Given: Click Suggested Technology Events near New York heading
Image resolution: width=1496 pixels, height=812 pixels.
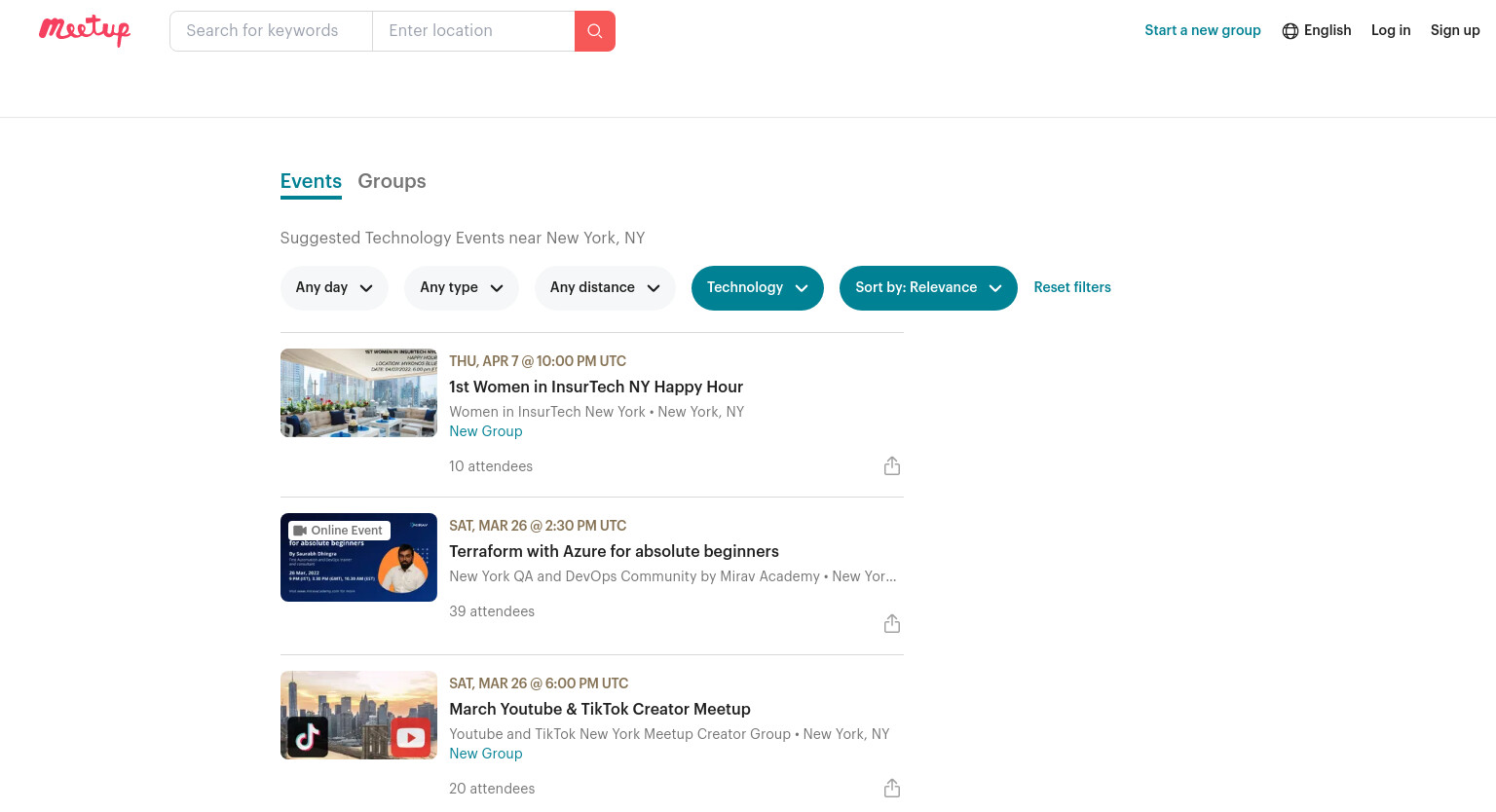Looking at the screenshot, I should tap(463, 239).
